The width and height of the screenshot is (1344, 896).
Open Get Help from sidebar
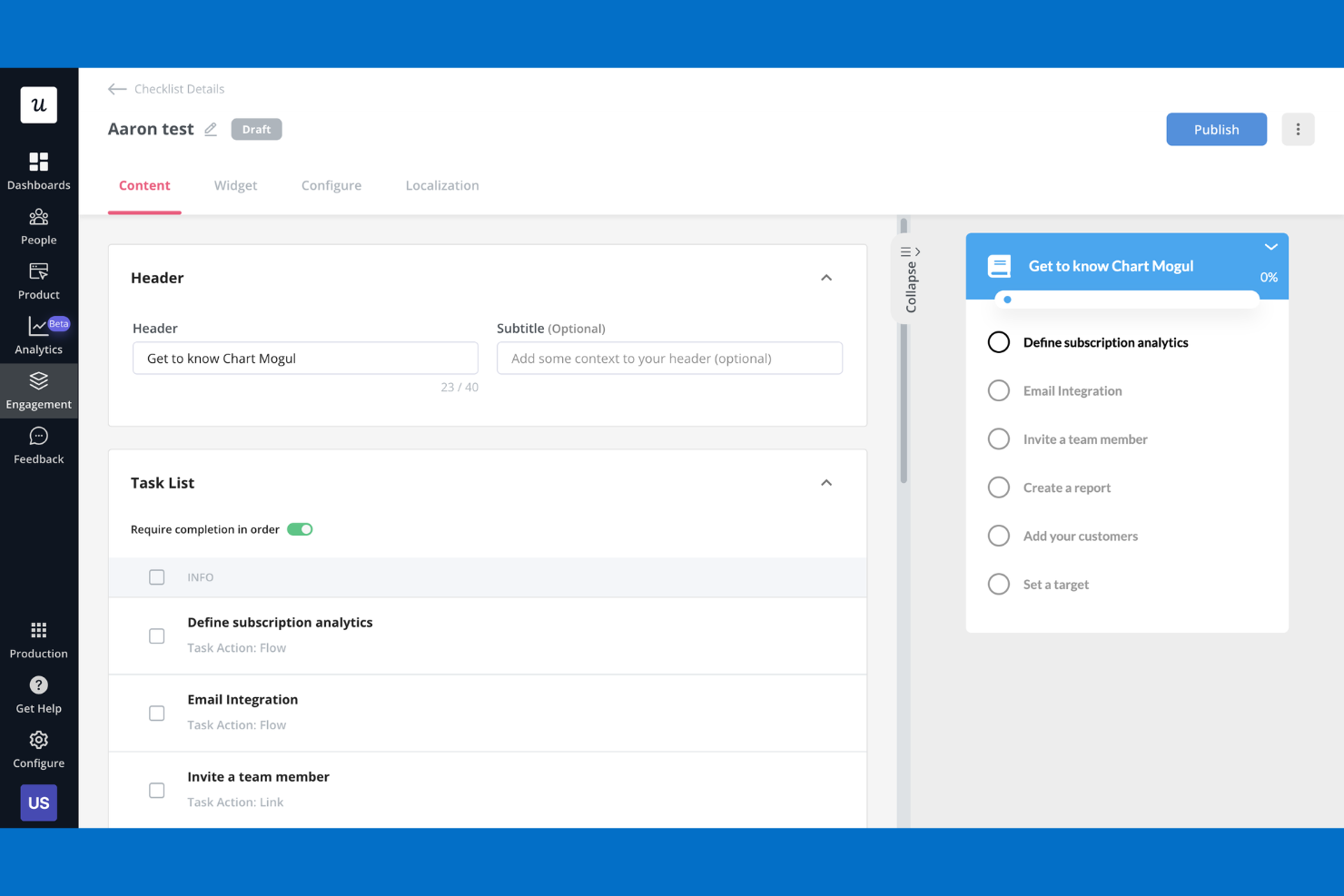pyautogui.click(x=38, y=694)
